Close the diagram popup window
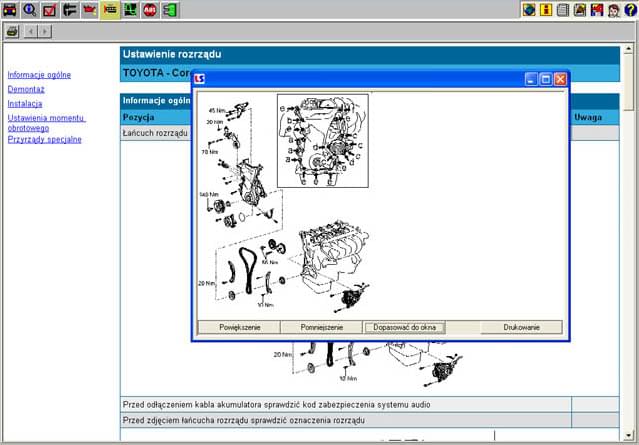The height and width of the screenshot is (445, 639). click(560, 79)
